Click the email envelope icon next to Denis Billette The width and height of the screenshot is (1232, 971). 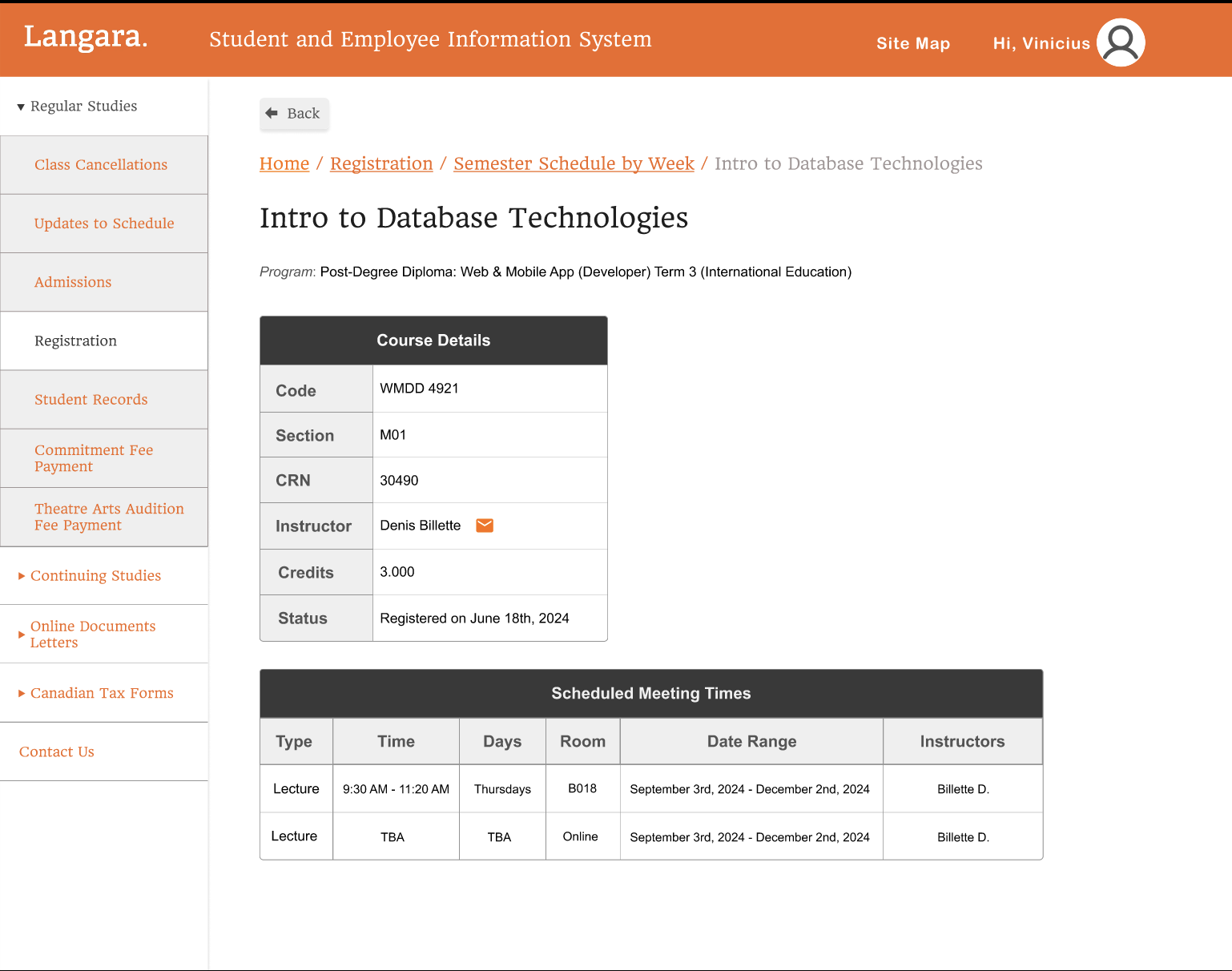(x=485, y=526)
